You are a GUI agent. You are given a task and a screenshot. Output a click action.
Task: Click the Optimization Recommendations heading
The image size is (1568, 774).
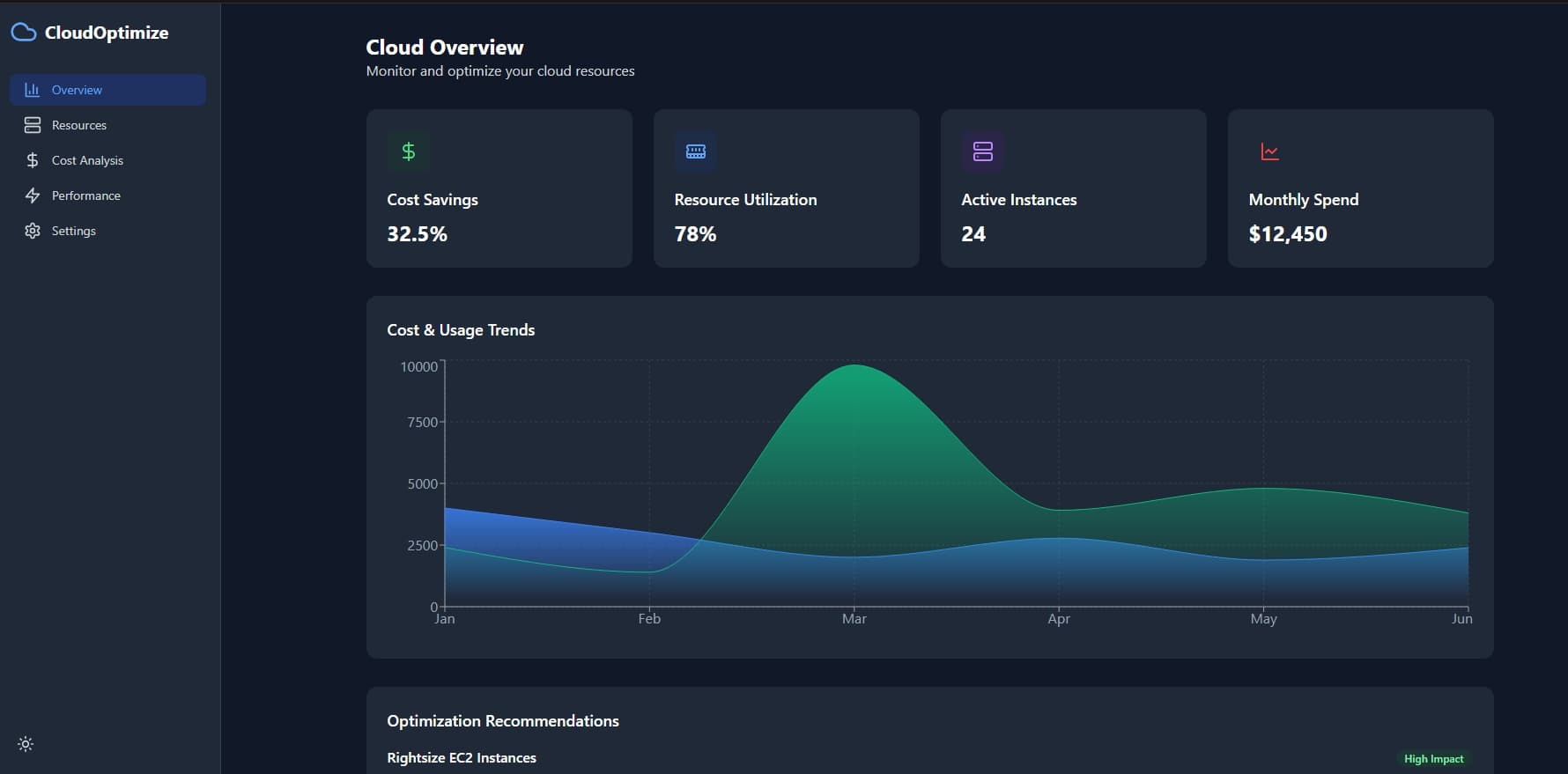[x=503, y=721]
